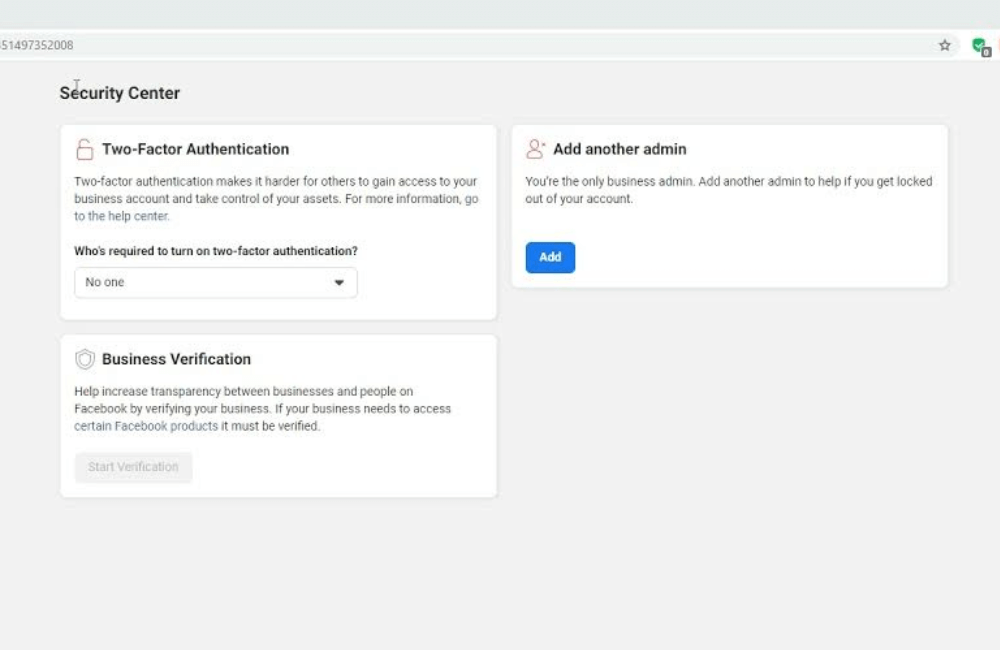Click the Business Verification description paragraph
Image resolution: width=1000 pixels, height=650 pixels.
pos(262,409)
